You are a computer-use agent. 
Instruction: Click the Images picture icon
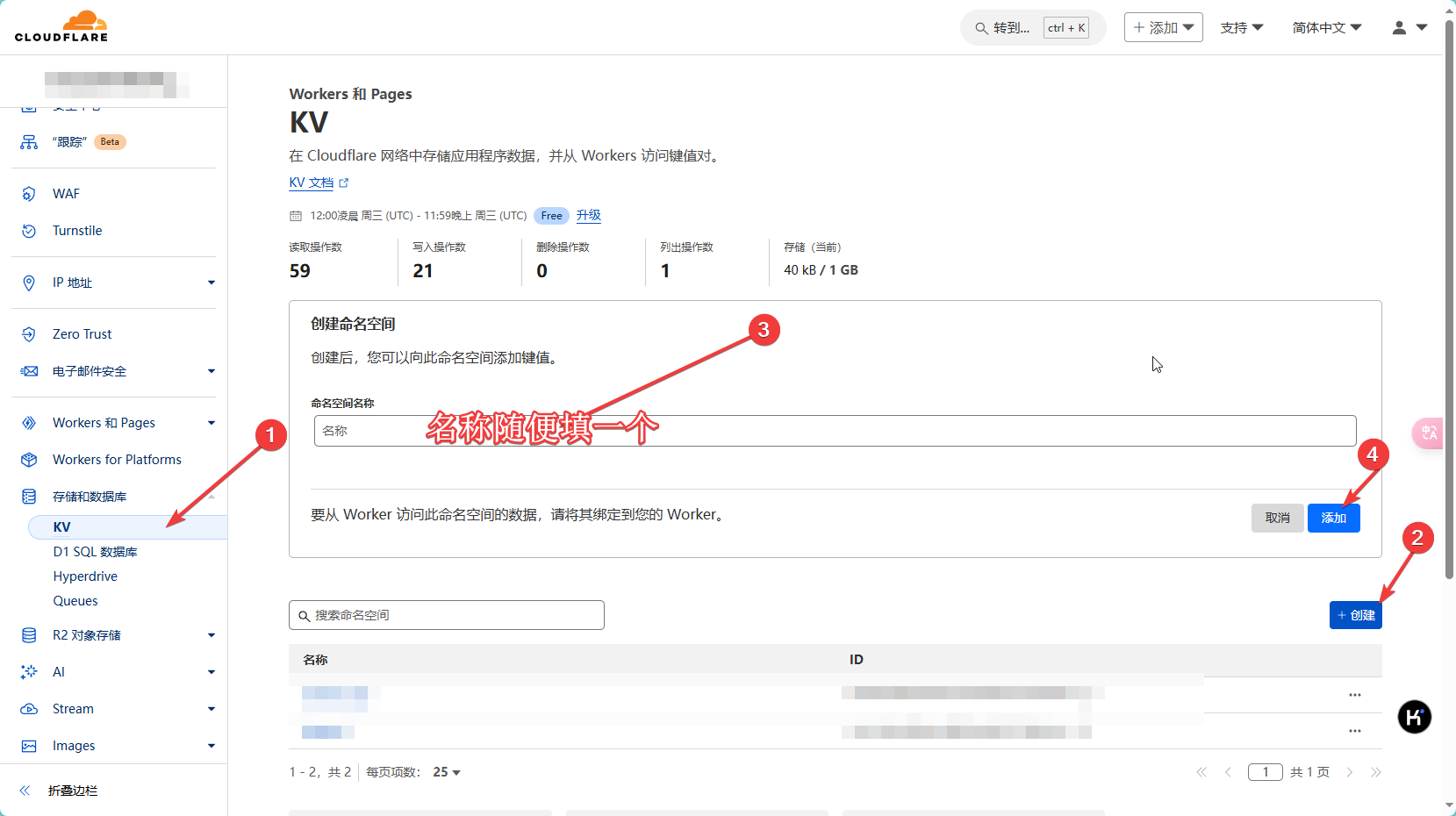point(29,746)
